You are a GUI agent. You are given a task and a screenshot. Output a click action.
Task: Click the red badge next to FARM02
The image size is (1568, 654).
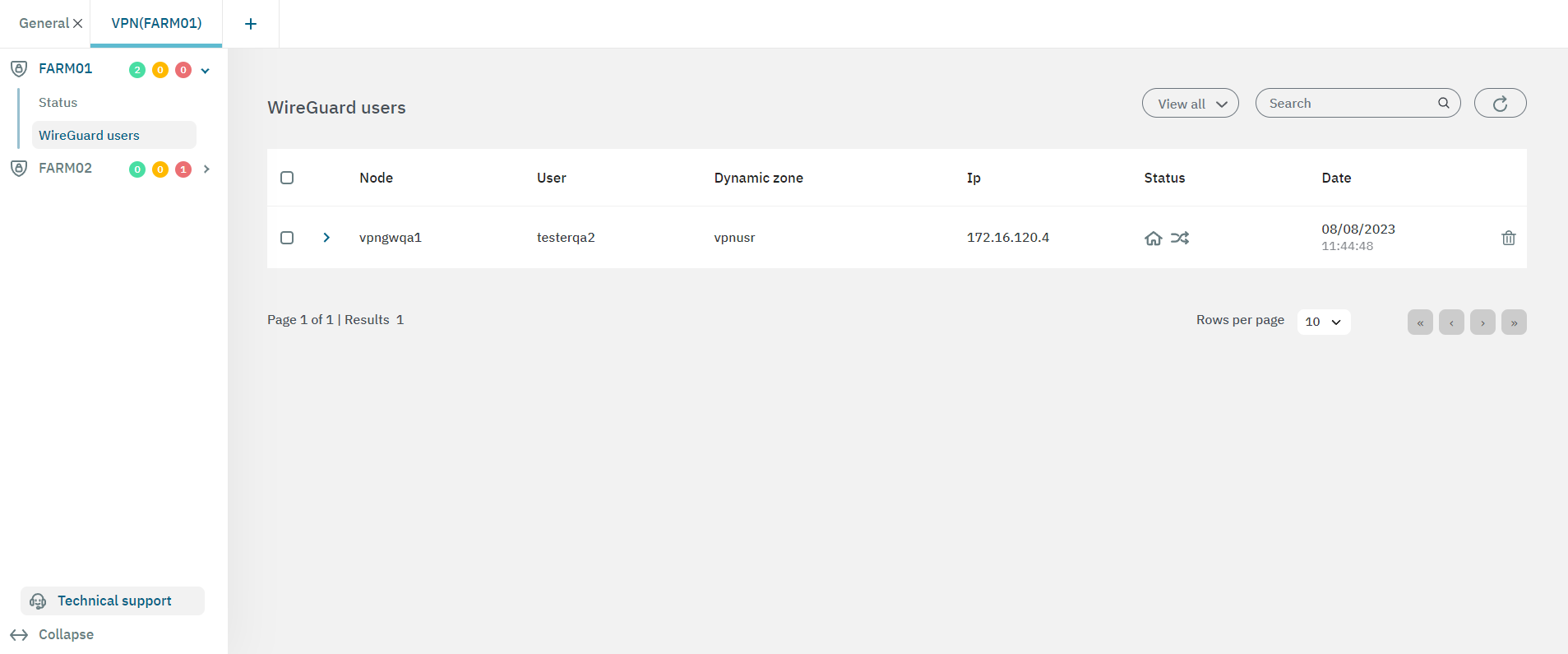pos(183,169)
